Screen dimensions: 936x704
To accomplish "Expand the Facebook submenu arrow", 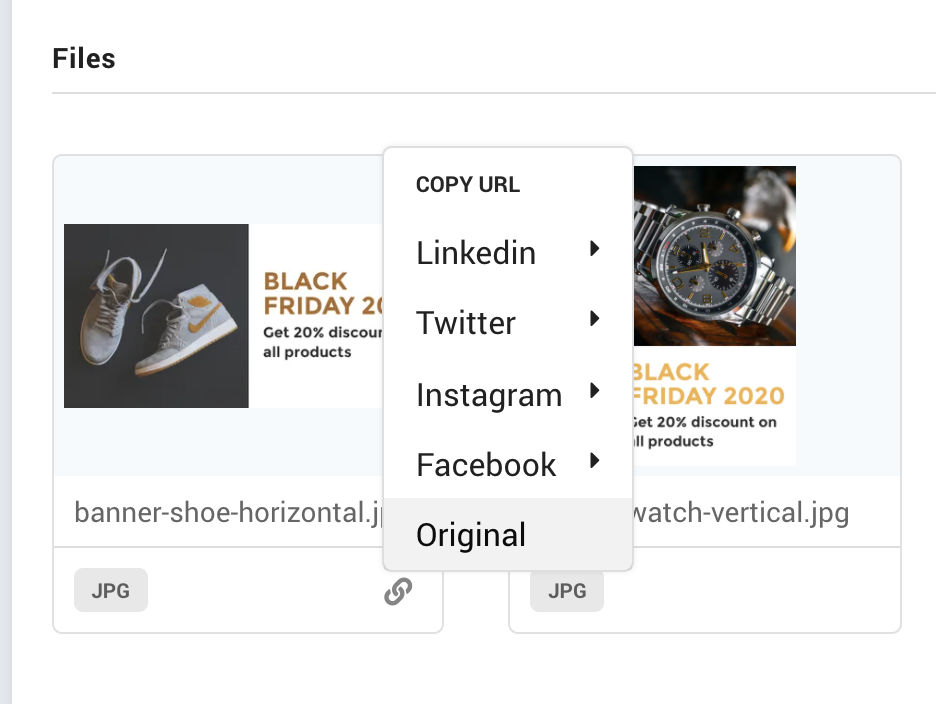I will coord(594,462).
